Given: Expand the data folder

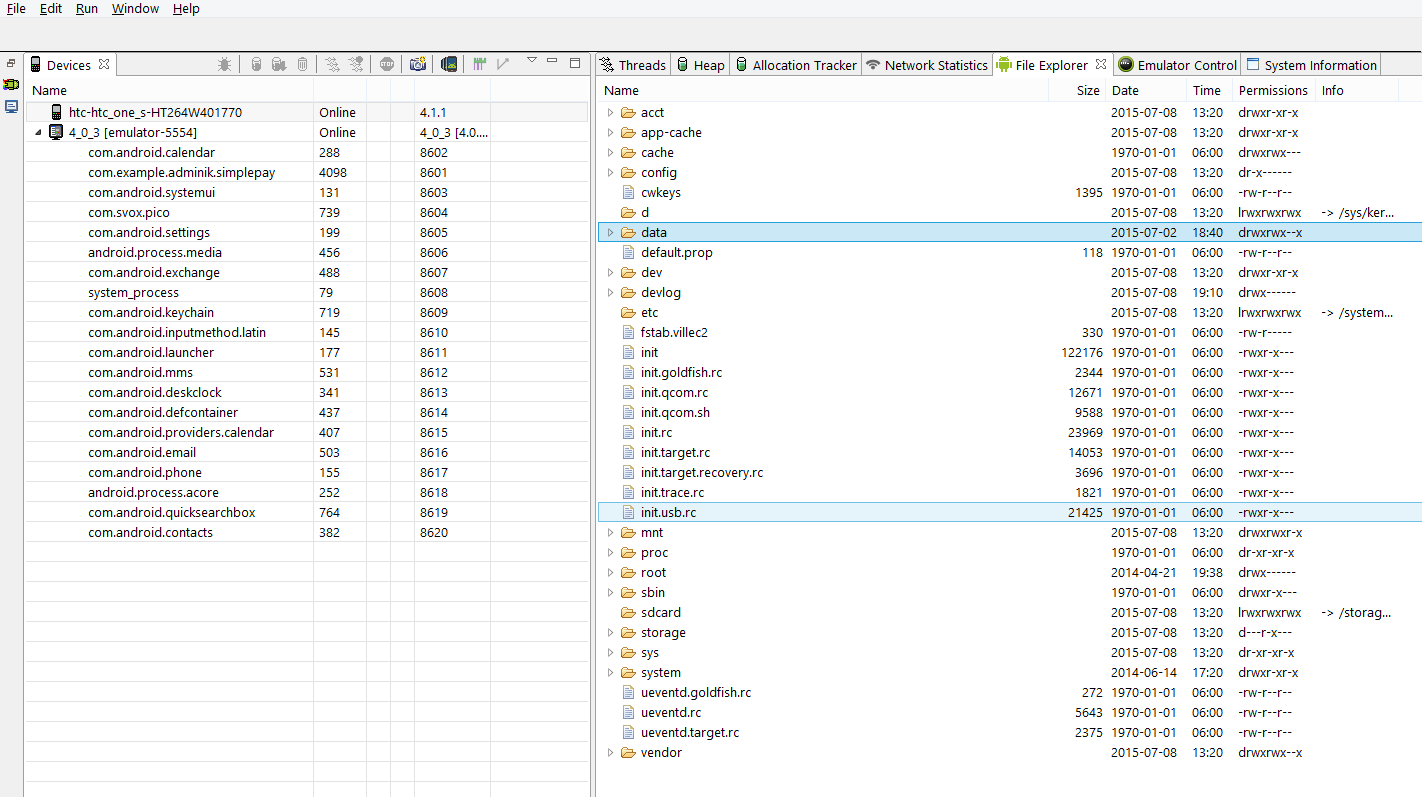Looking at the screenshot, I should 611,232.
